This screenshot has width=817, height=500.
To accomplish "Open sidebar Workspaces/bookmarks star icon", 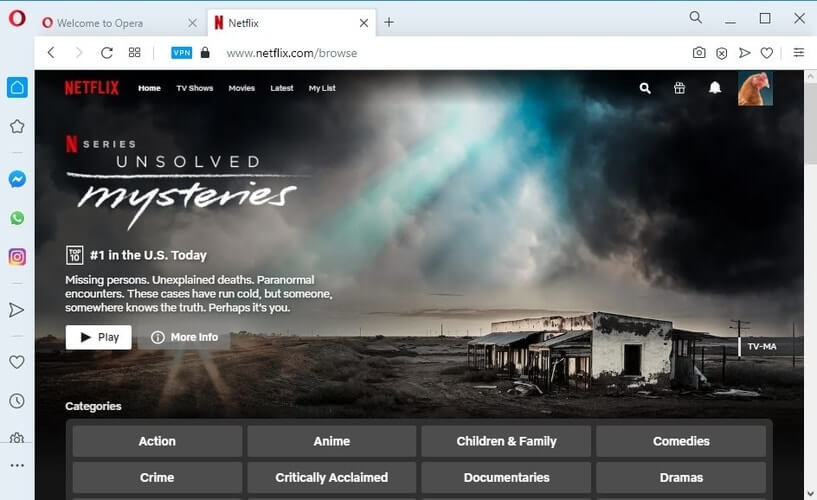I will [x=17, y=127].
